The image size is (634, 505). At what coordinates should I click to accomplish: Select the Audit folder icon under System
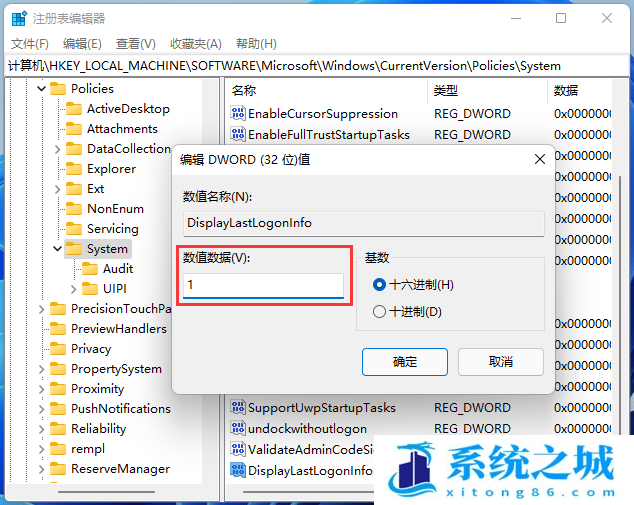click(90, 268)
